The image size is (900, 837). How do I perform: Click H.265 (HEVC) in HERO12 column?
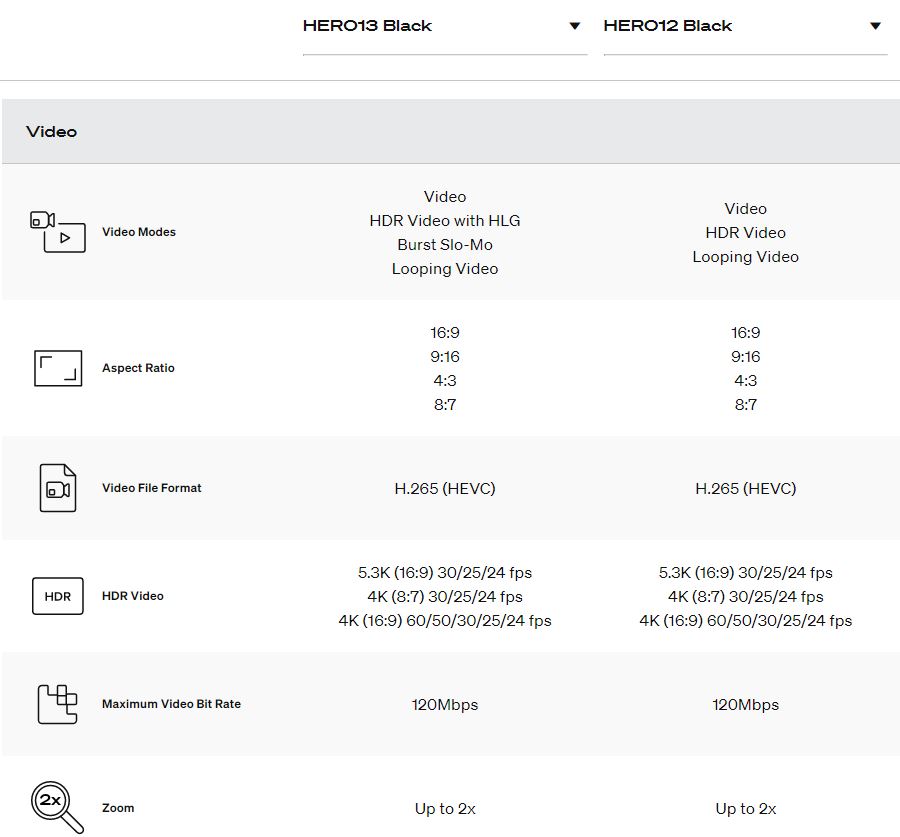[x=746, y=489]
